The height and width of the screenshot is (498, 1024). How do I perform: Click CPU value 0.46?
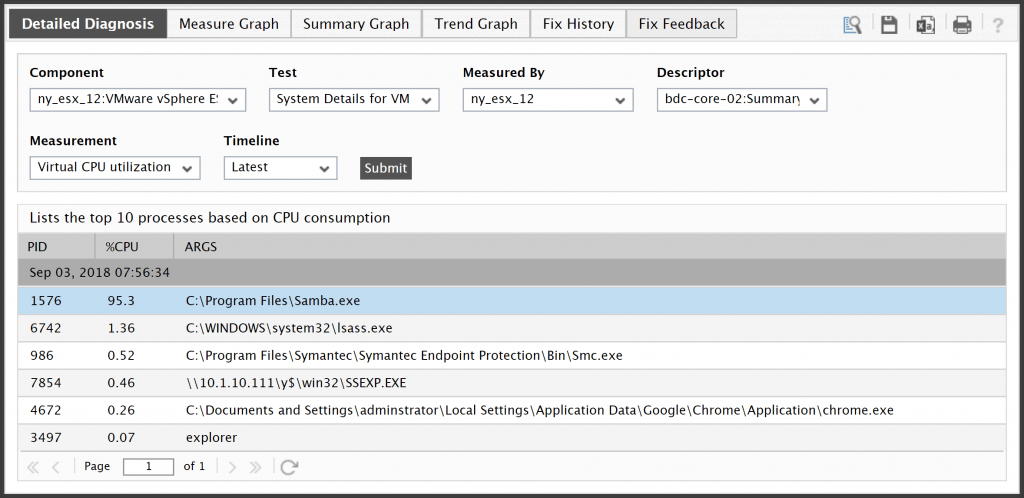point(121,383)
